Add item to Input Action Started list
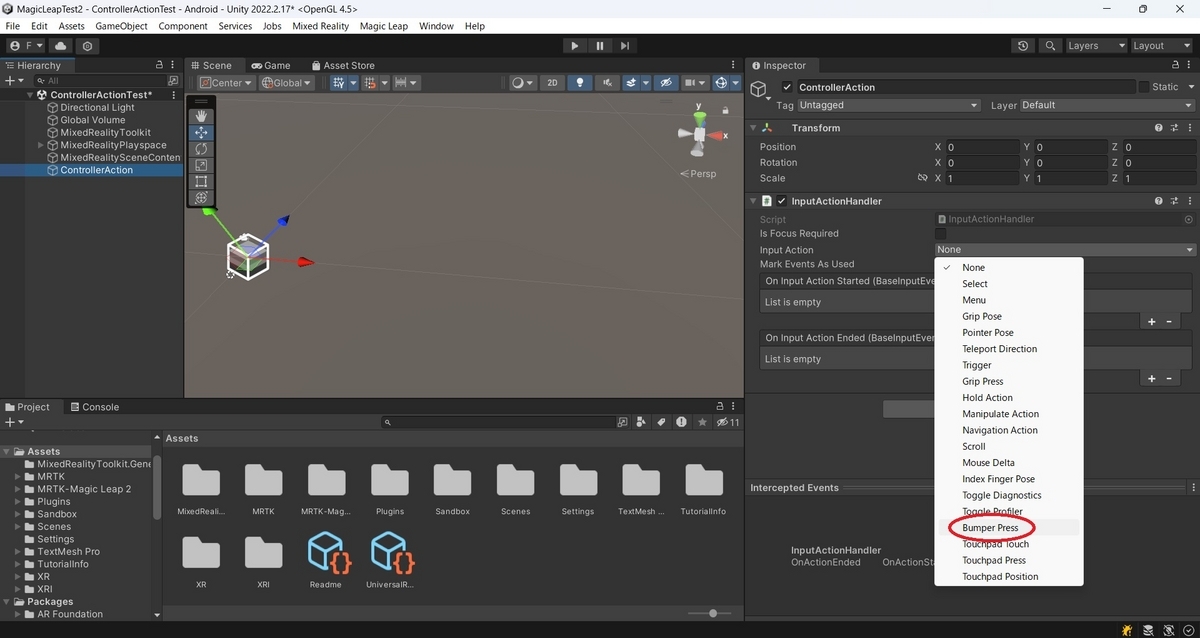Screen dimensions: 1200x638 point(1152,322)
